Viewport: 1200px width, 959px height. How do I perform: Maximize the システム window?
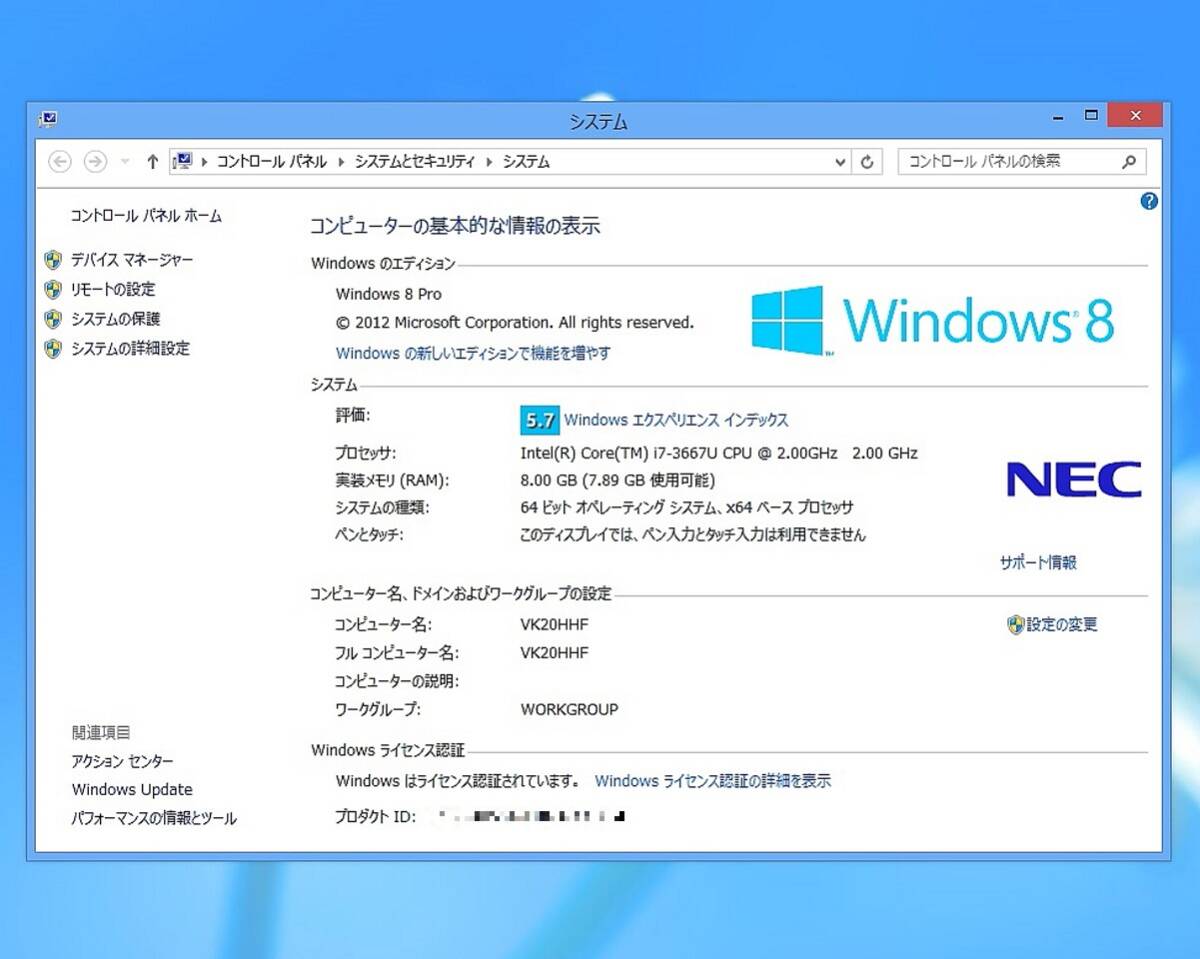pos(1091,117)
